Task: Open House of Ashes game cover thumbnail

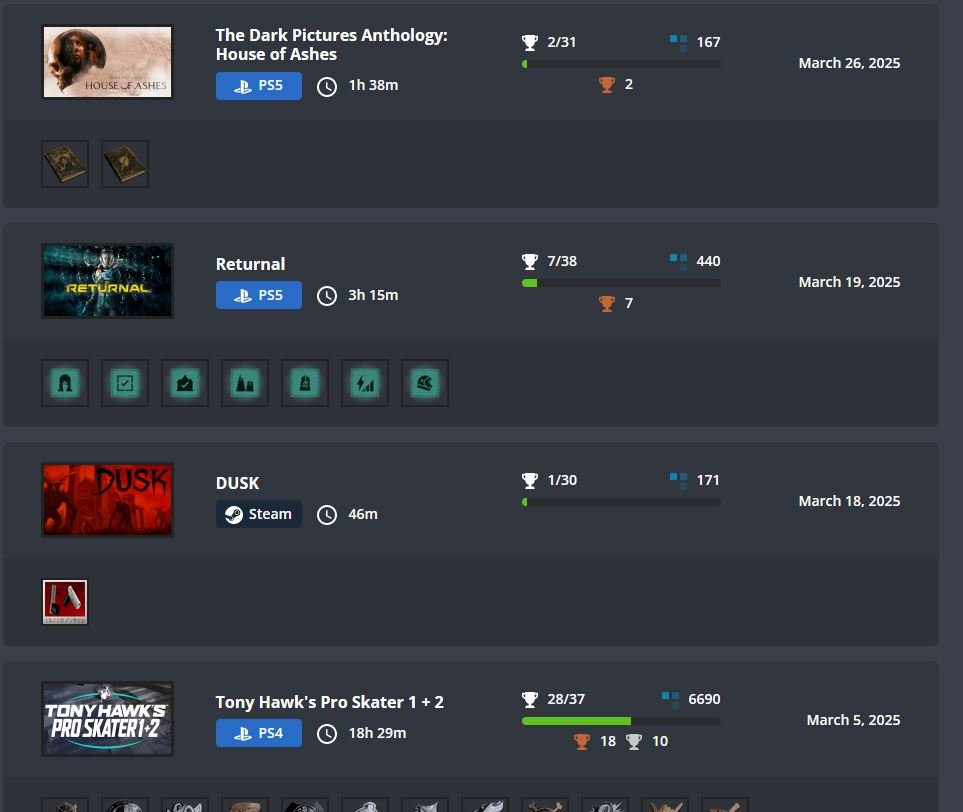Action: pos(107,62)
